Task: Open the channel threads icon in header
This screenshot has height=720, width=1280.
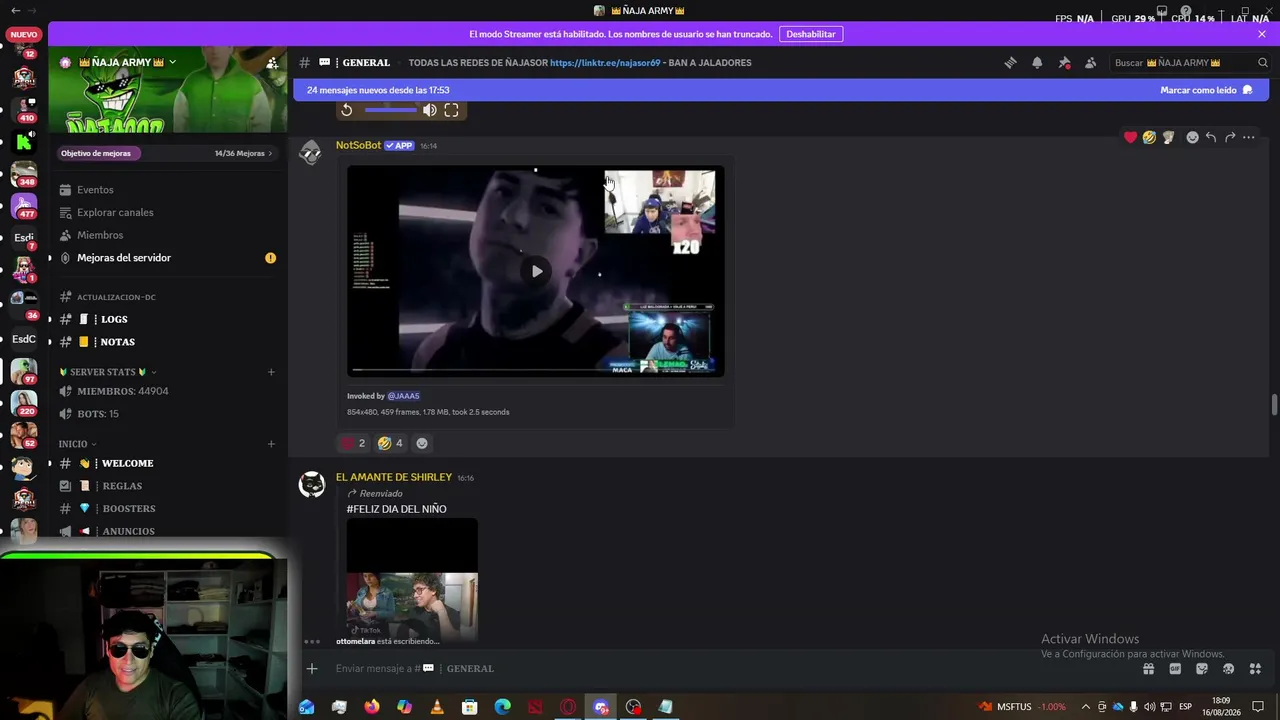Action: (x=1010, y=62)
